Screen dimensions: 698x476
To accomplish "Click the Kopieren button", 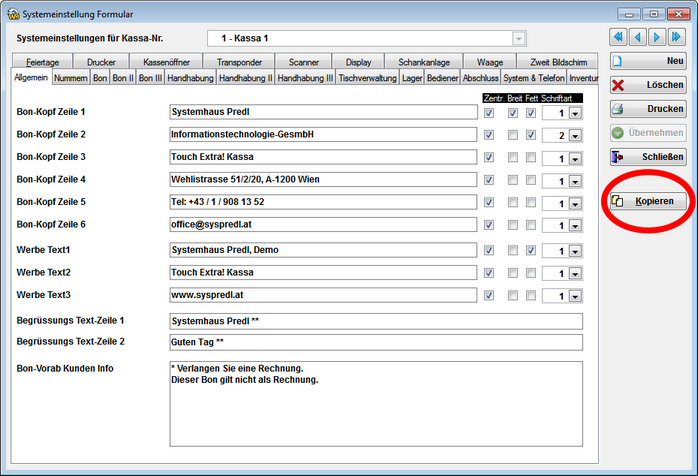I will click(x=648, y=201).
